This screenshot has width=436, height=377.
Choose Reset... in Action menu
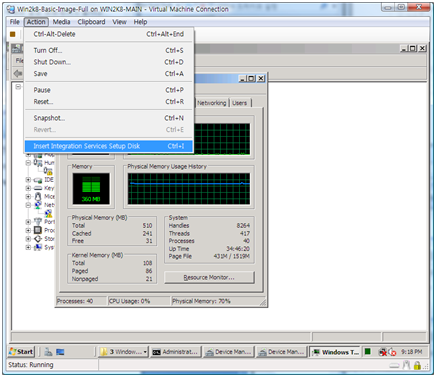[109, 102]
